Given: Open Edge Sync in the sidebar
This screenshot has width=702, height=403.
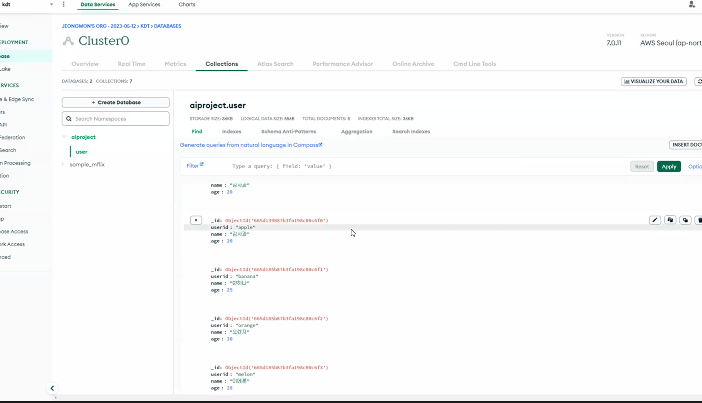Looking at the screenshot, I should (18, 99).
